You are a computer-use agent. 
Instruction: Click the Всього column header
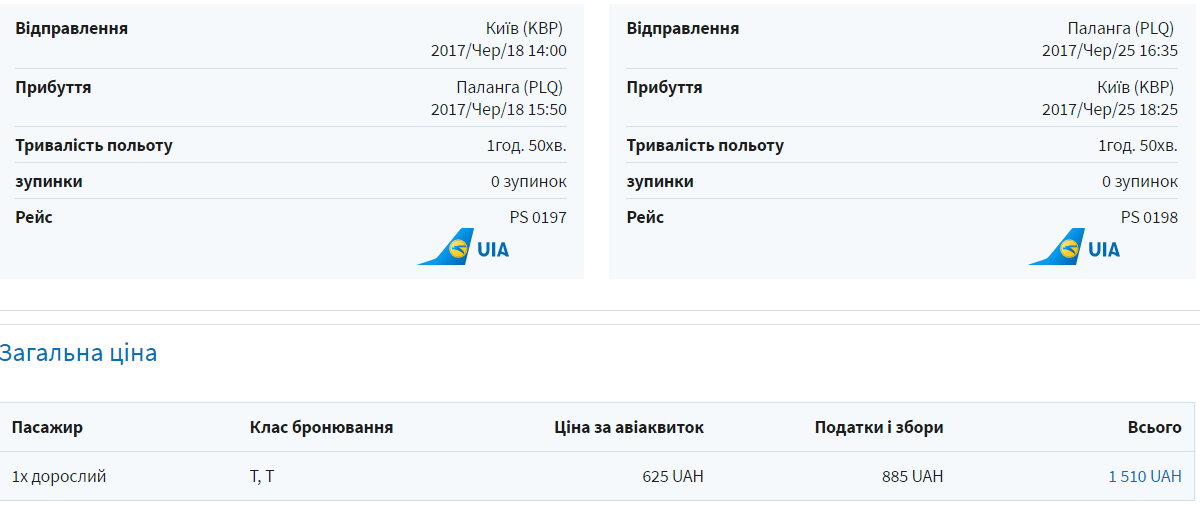coord(1154,428)
